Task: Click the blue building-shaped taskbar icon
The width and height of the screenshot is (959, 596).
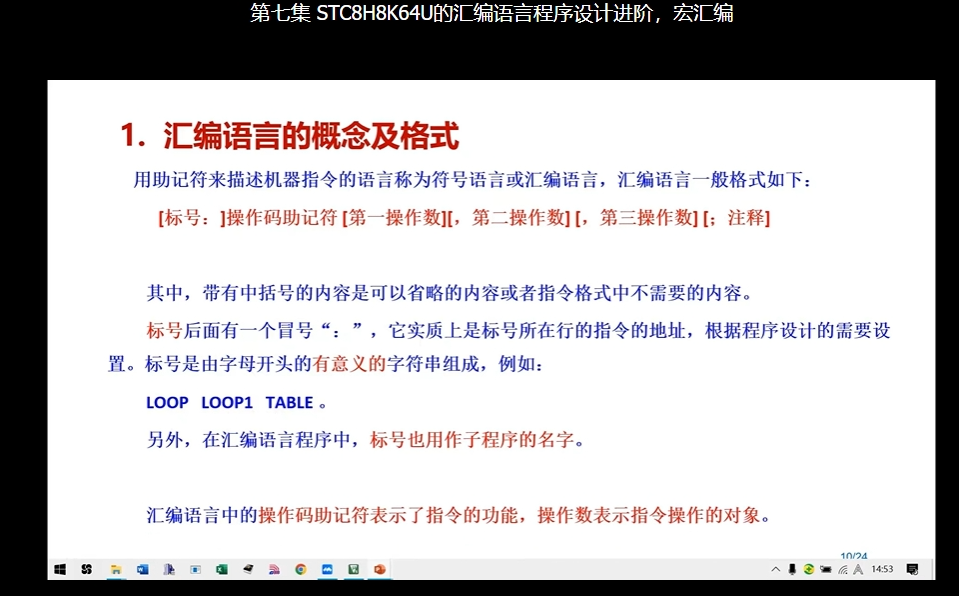Action: point(169,570)
